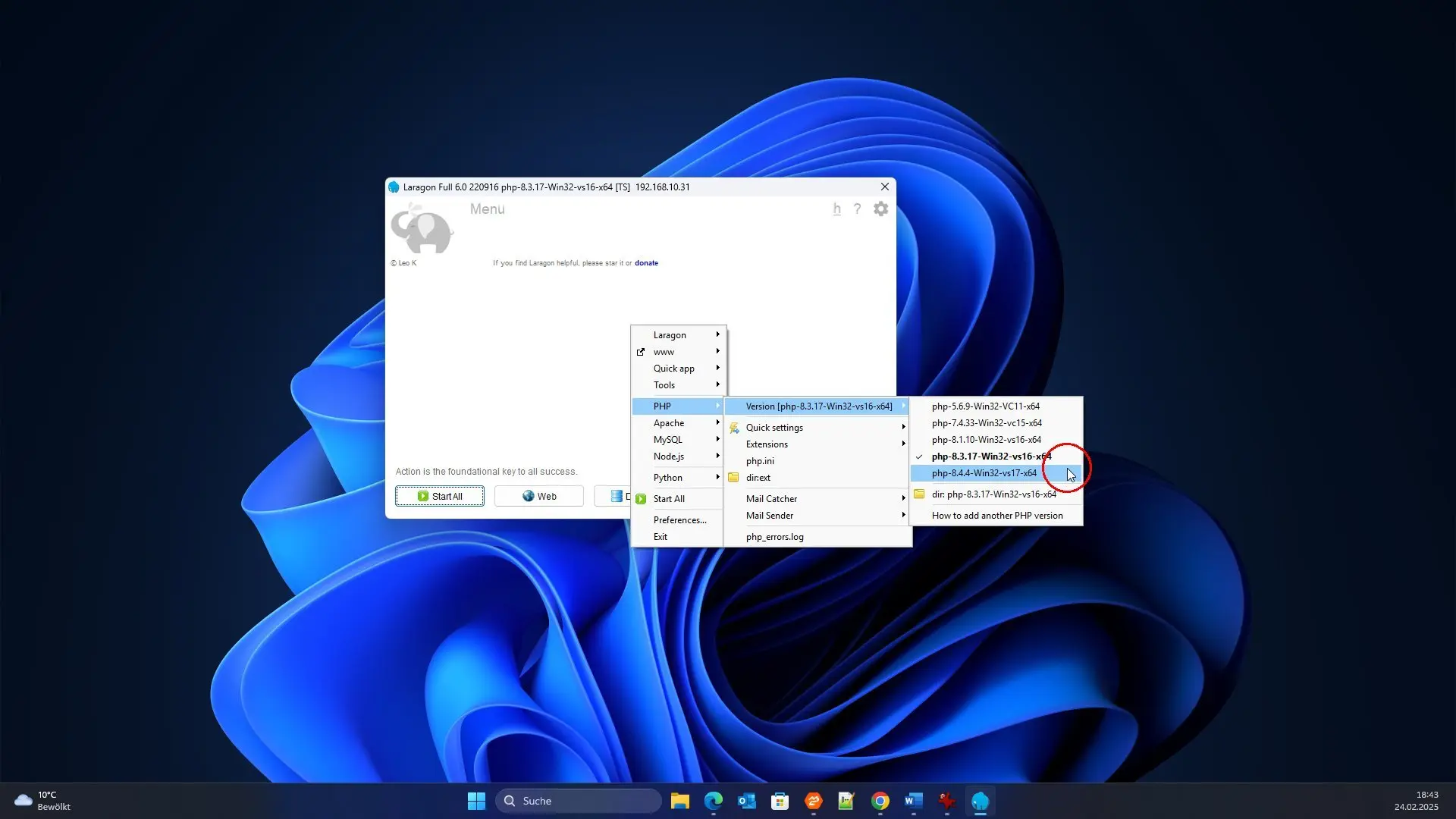Click the Quick settings wrench icon
Screen dimensions: 1456x819
(x=733, y=428)
